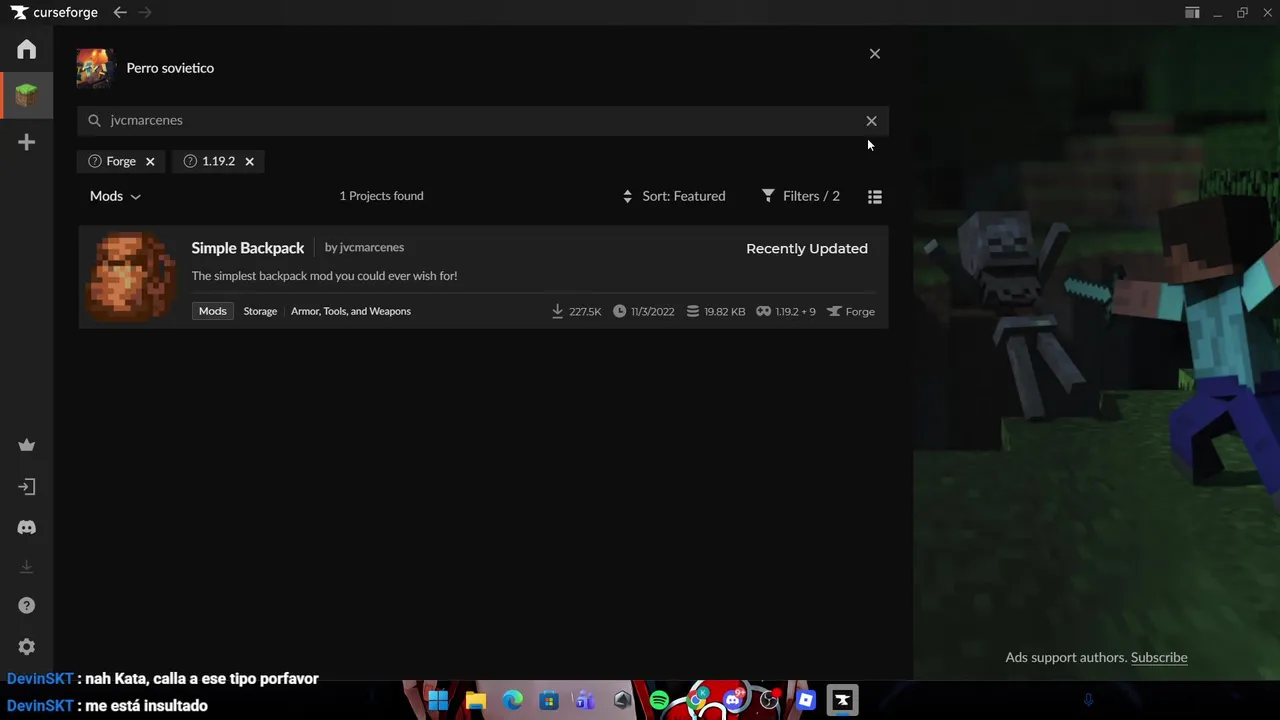Open Microsoft Store from taskbar
Screen dimensions: 1280x720
coord(549,701)
